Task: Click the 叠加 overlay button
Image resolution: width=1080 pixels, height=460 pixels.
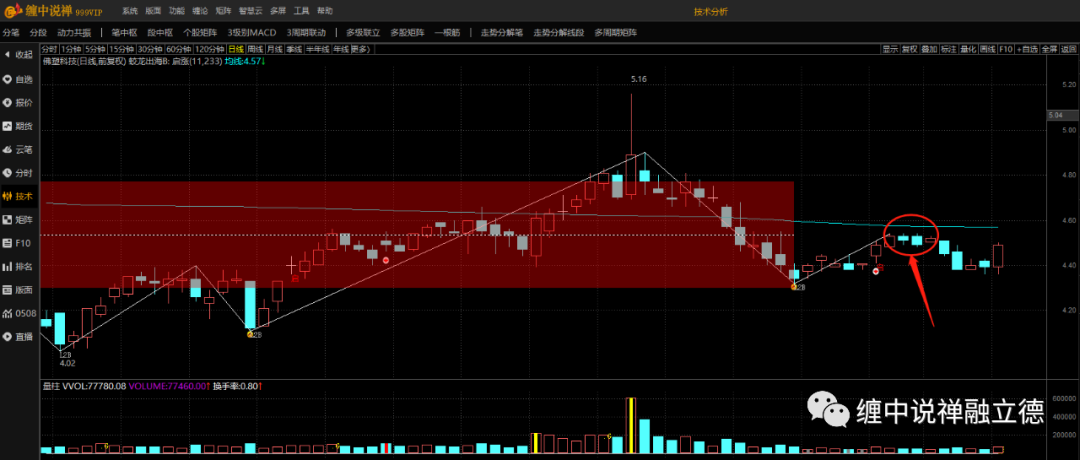Action: tap(929, 49)
